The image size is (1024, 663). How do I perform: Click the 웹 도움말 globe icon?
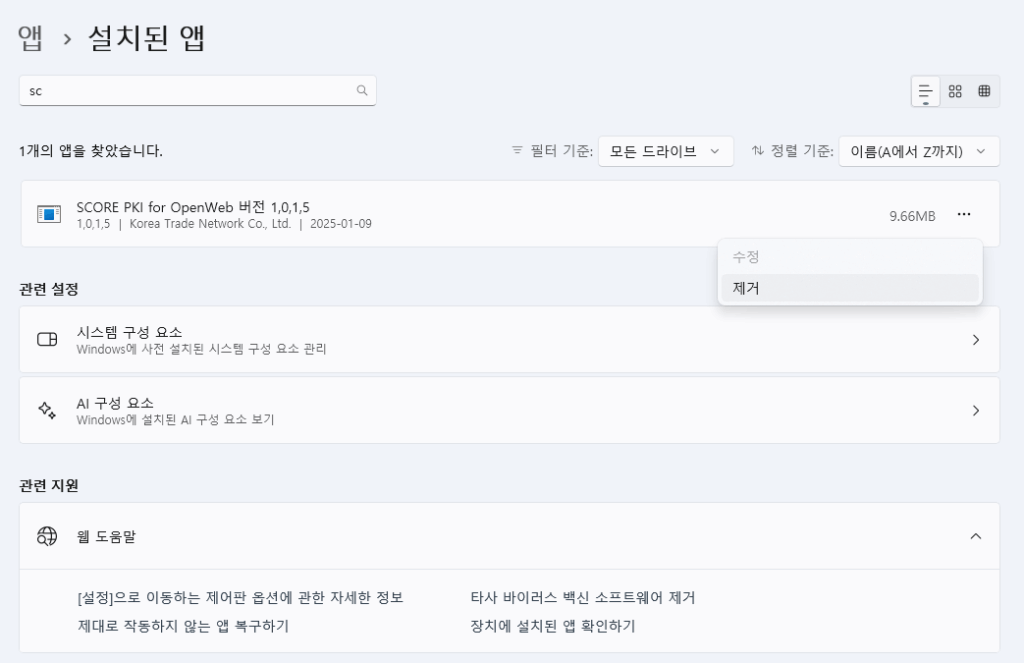coord(47,536)
